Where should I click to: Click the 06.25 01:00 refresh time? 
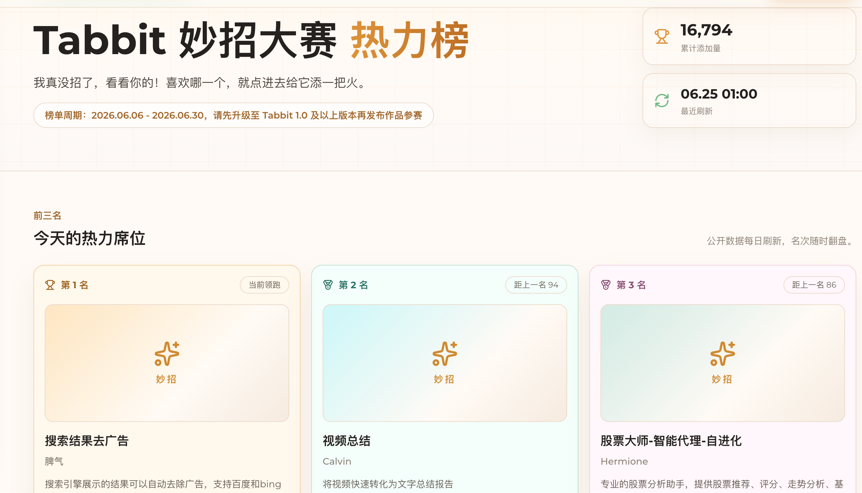[x=719, y=94]
